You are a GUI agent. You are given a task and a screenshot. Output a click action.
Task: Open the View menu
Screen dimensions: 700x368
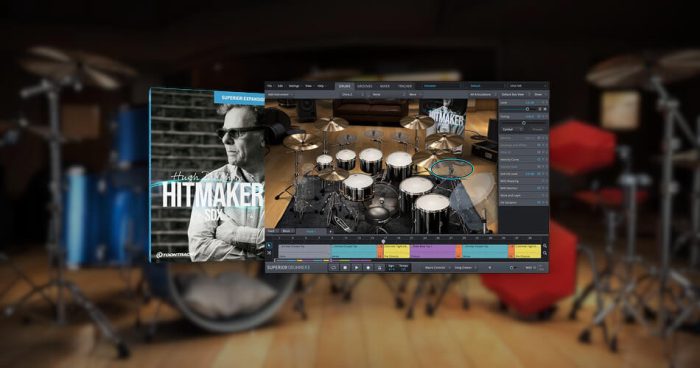tap(308, 86)
